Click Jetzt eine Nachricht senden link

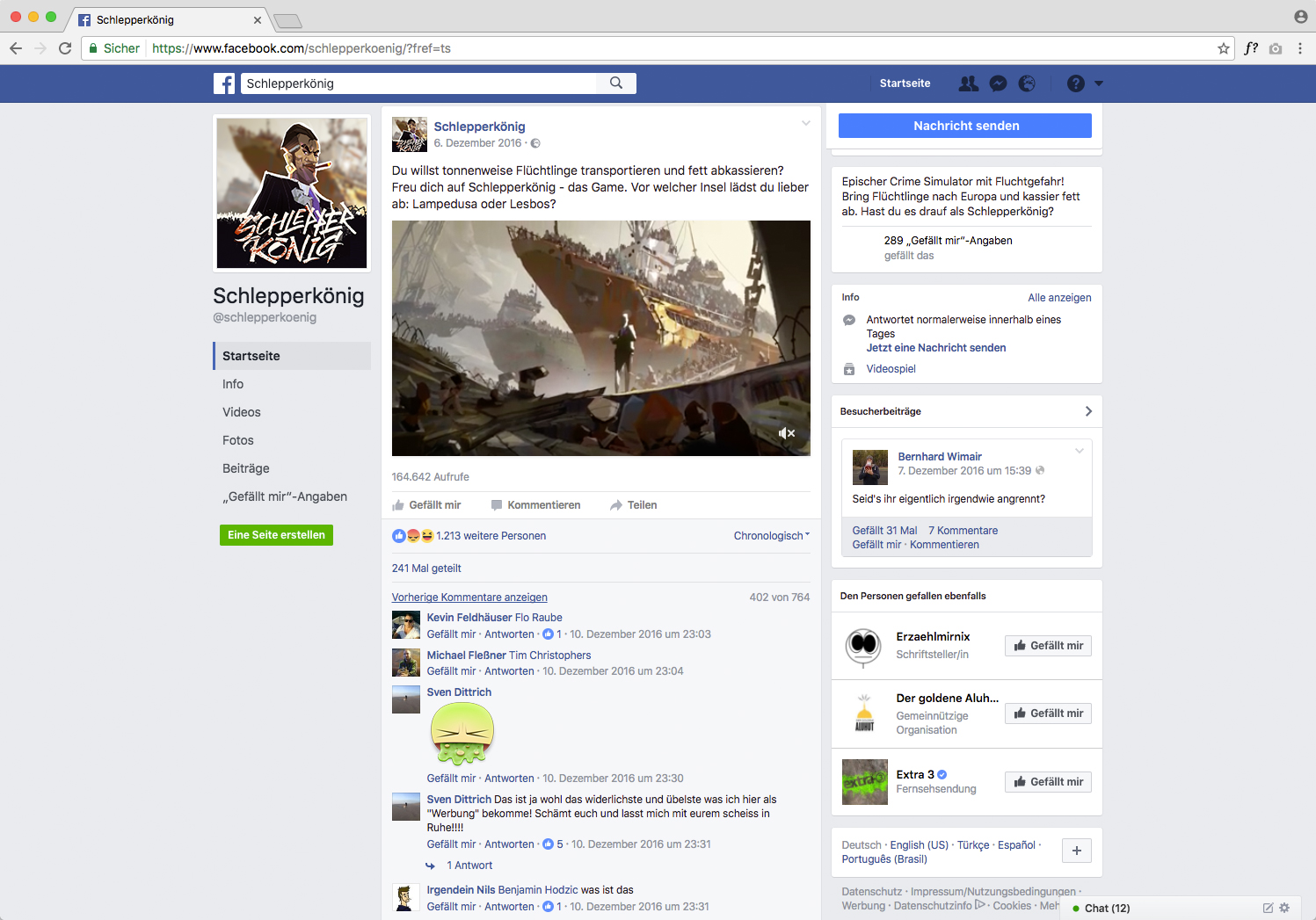(936, 348)
